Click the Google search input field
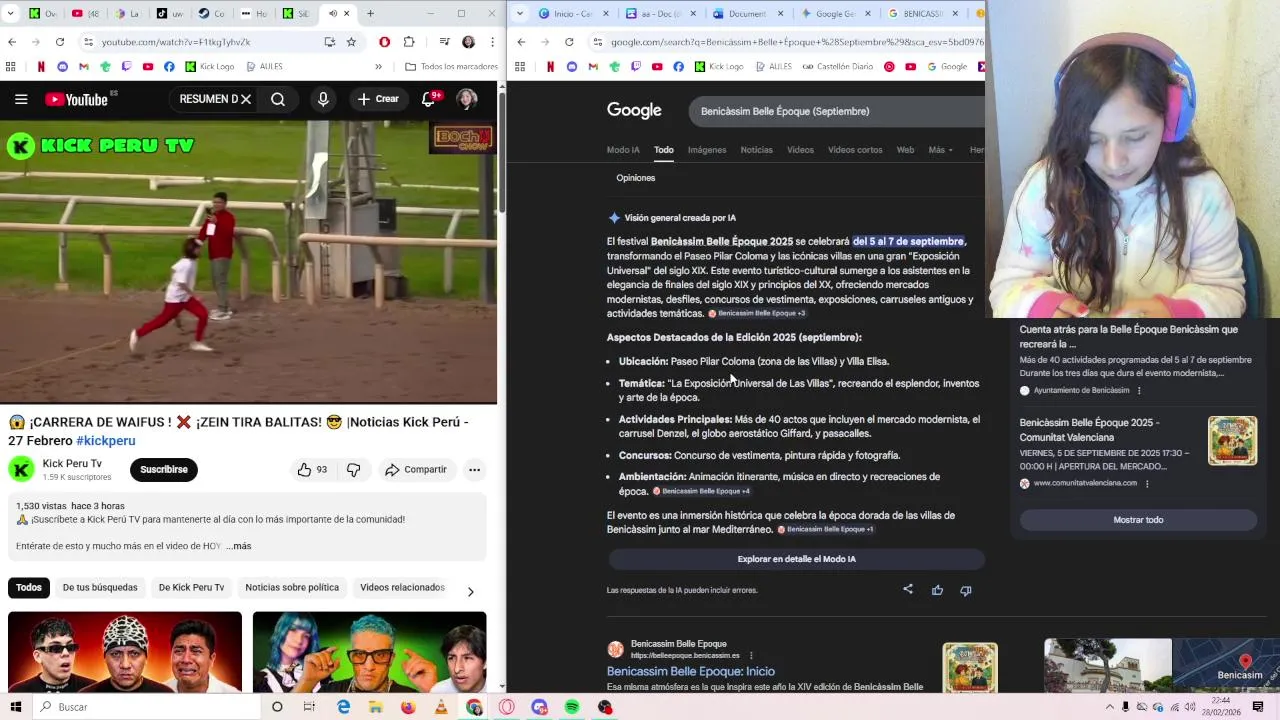1280x720 pixels. point(837,111)
